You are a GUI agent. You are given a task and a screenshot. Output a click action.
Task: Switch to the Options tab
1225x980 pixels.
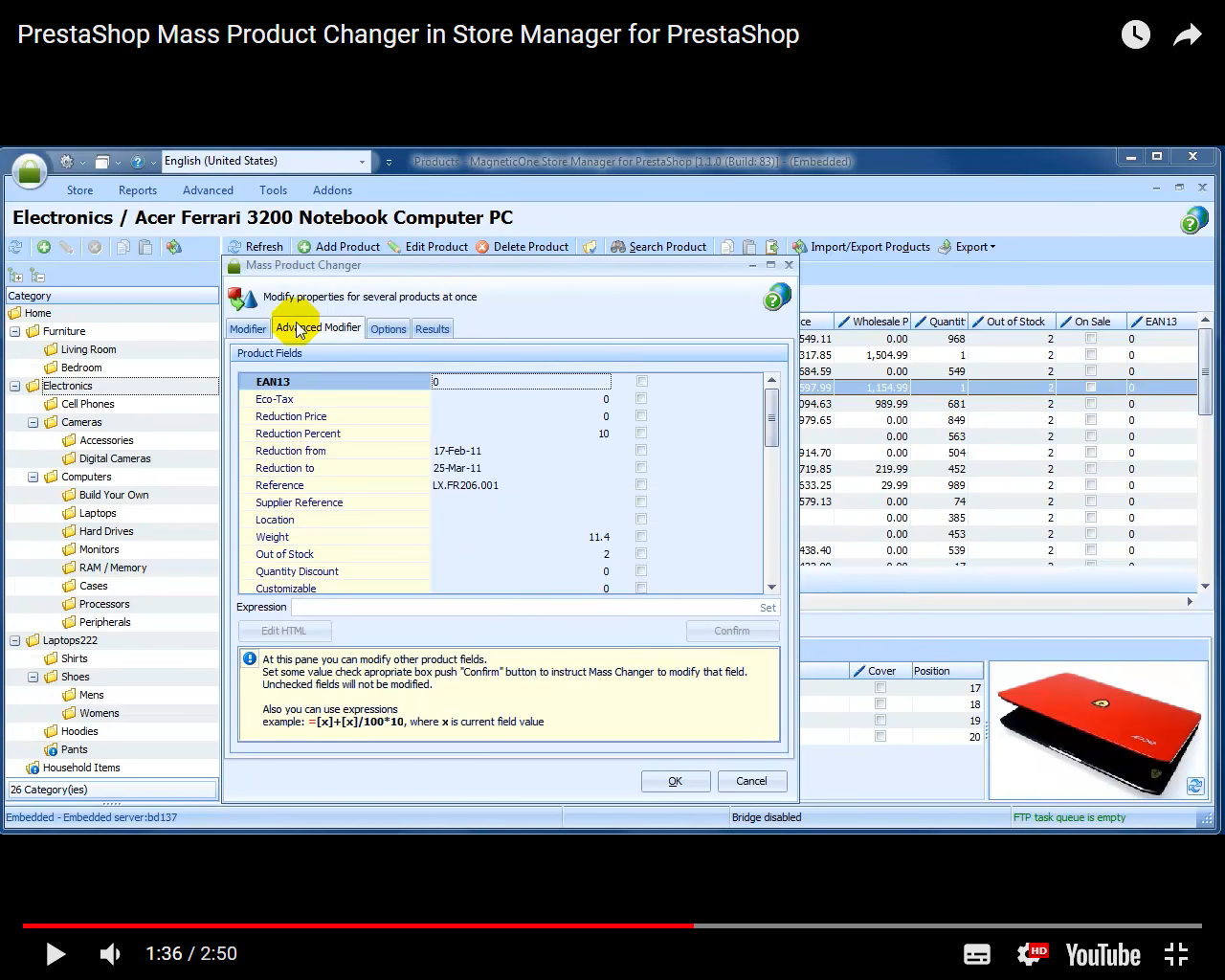coord(389,329)
